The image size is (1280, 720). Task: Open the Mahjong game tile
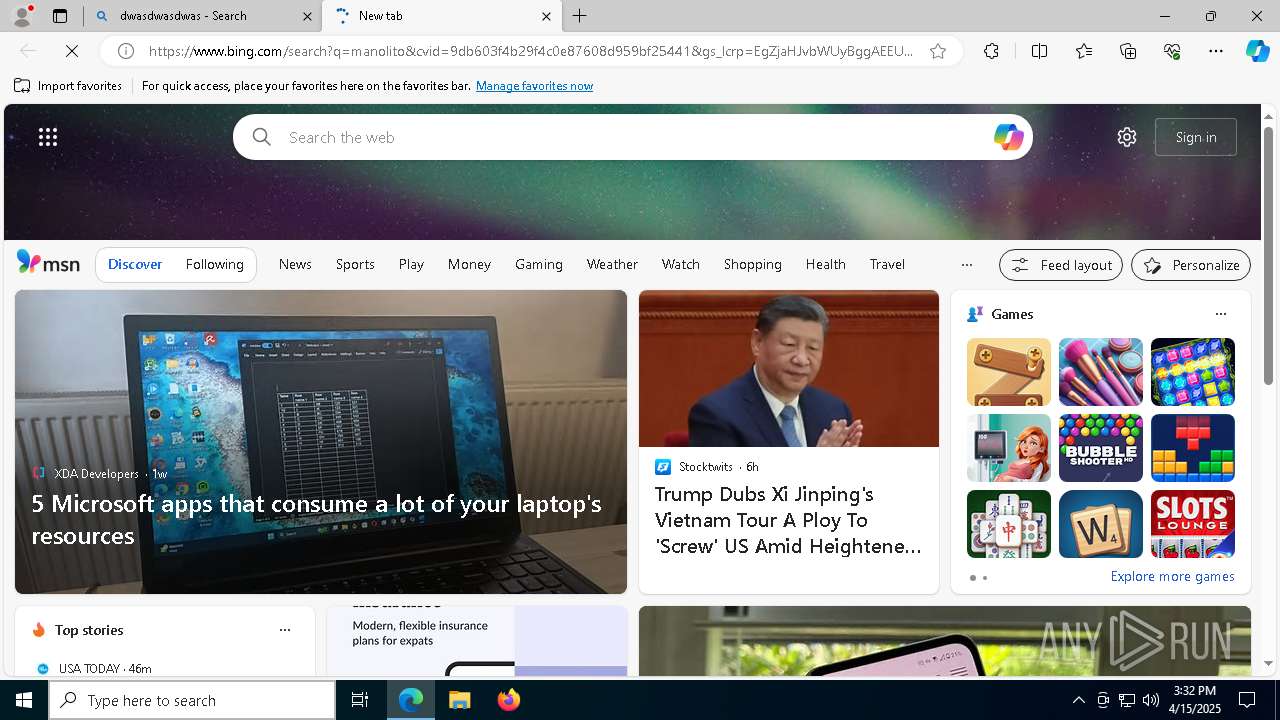(1009, 524)
